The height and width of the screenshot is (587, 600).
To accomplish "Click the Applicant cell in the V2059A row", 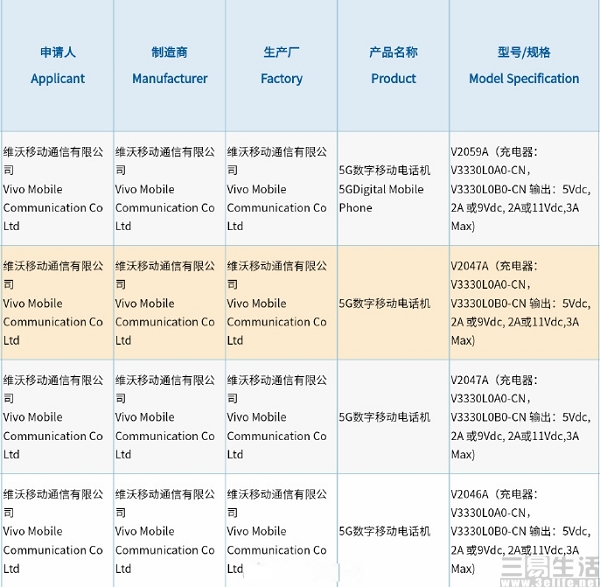I will tap(56, 189).
